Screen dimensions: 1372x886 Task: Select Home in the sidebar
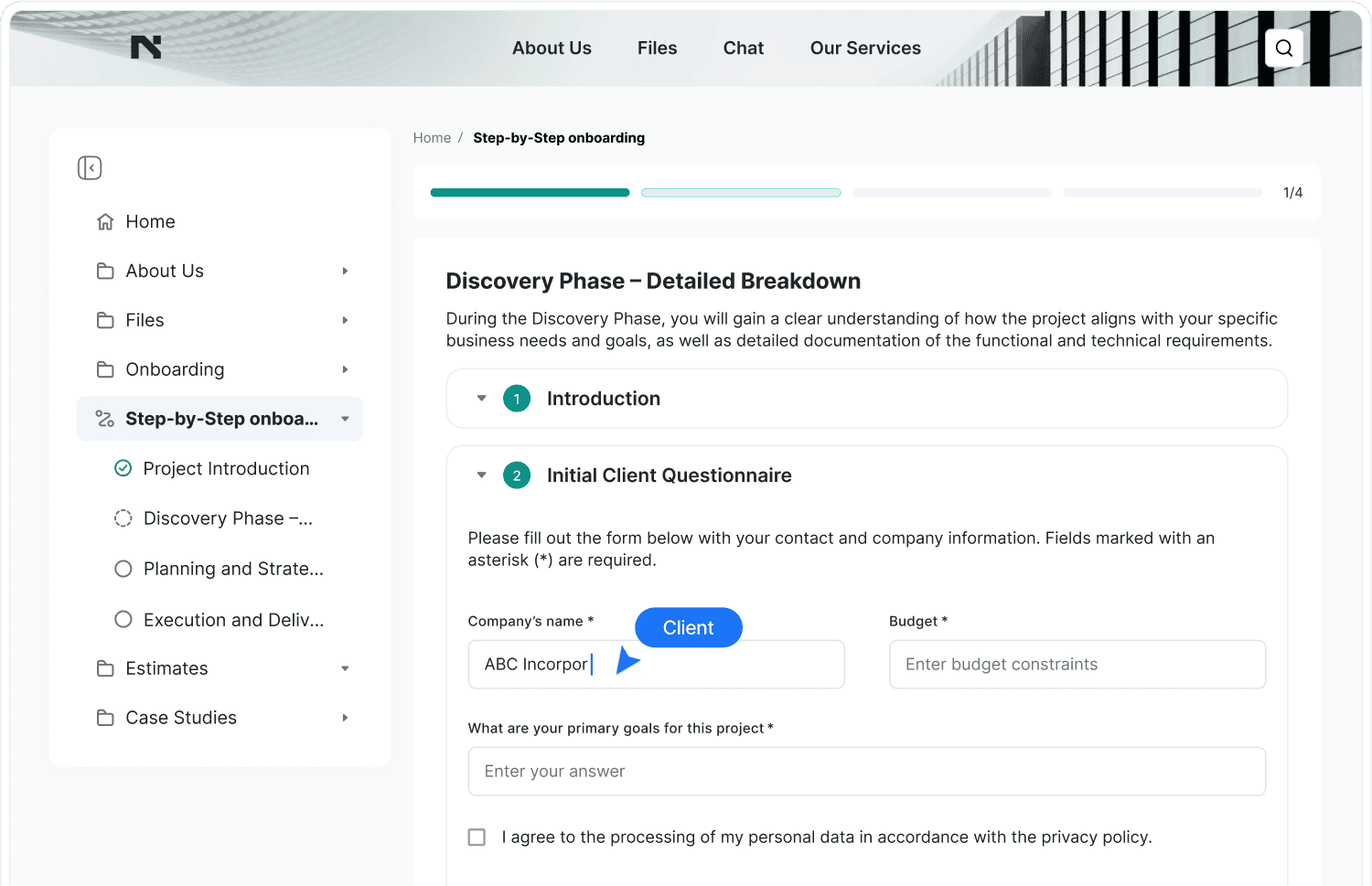click(150, 221)
